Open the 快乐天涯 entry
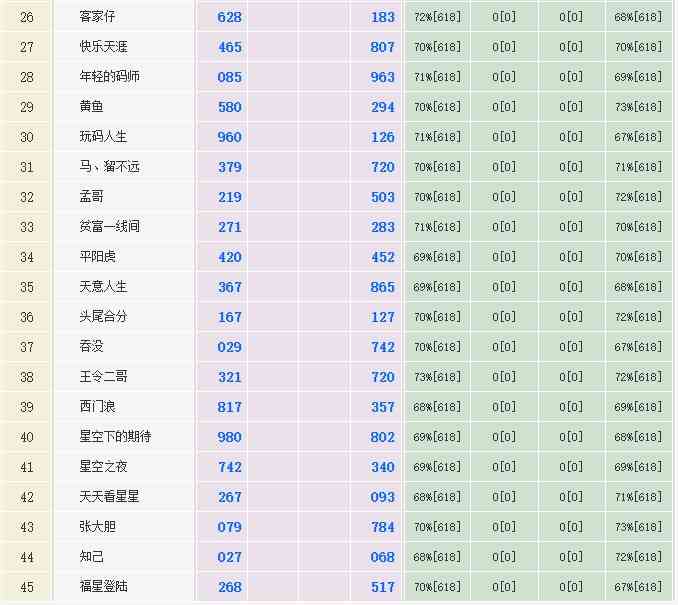678x605 pixels. point(104,47)
